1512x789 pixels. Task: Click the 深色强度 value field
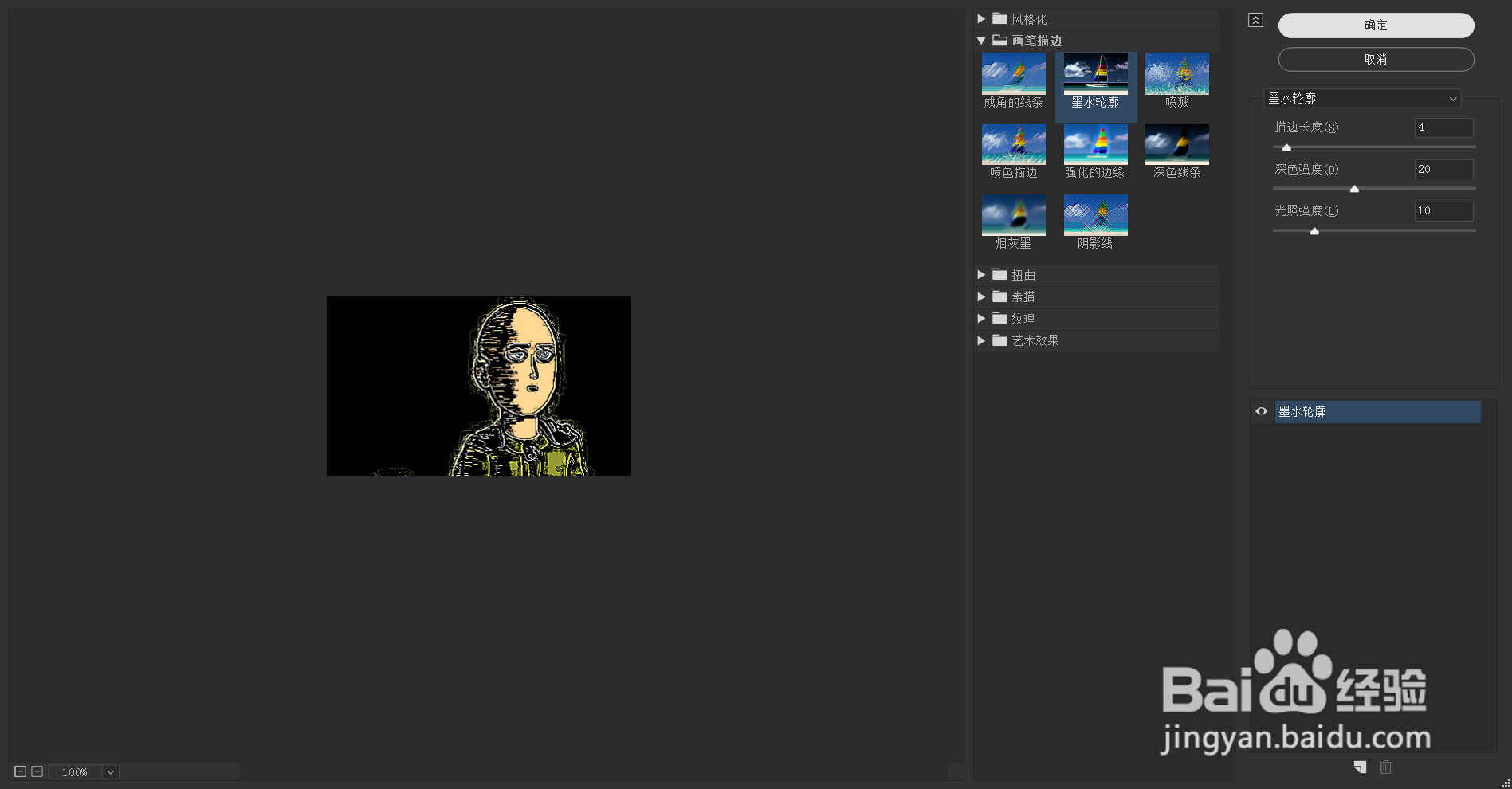point(1443,170)
